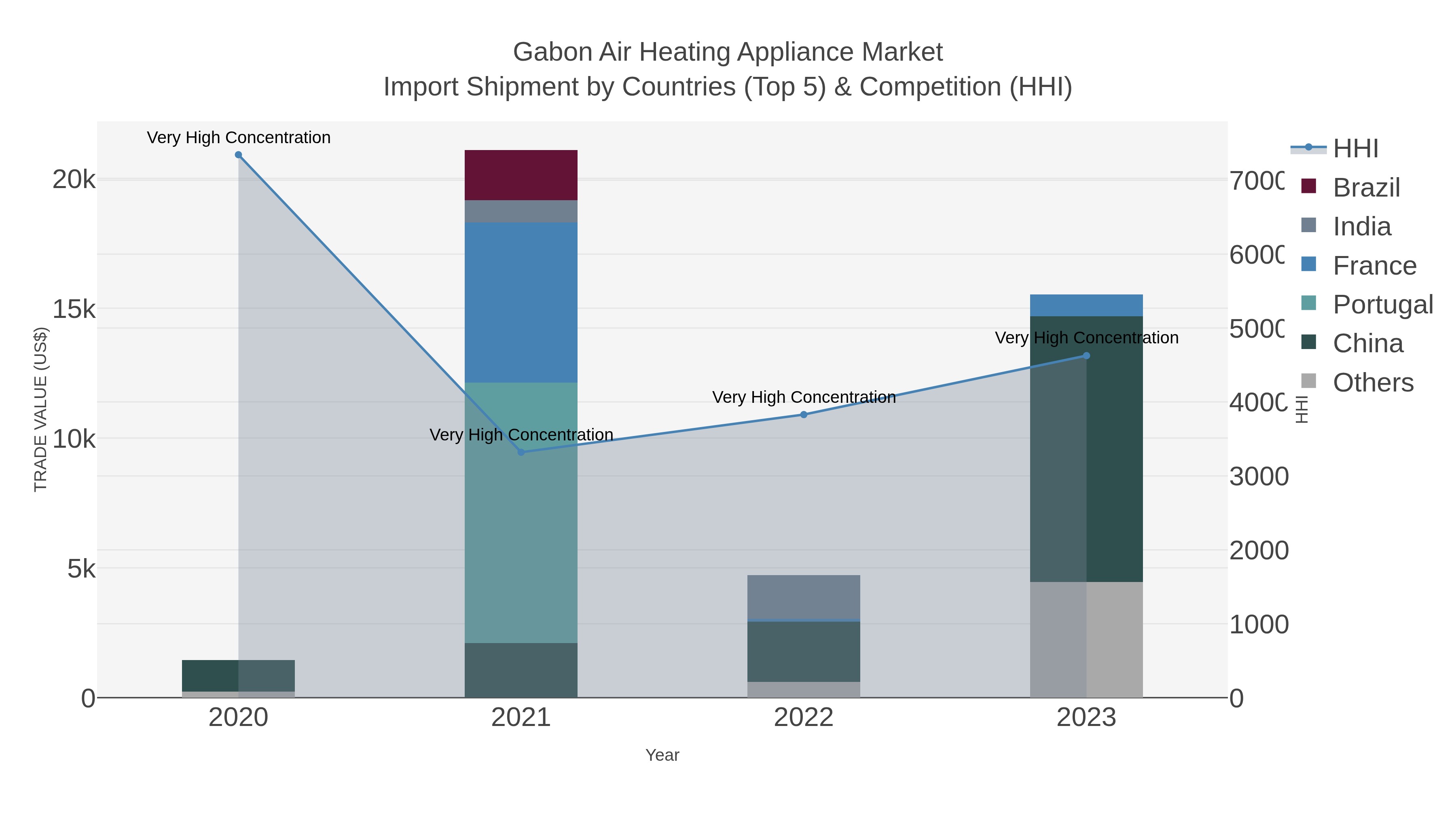
Task: Click the 5k trade value tick label
Action: [x=81, y=569]
